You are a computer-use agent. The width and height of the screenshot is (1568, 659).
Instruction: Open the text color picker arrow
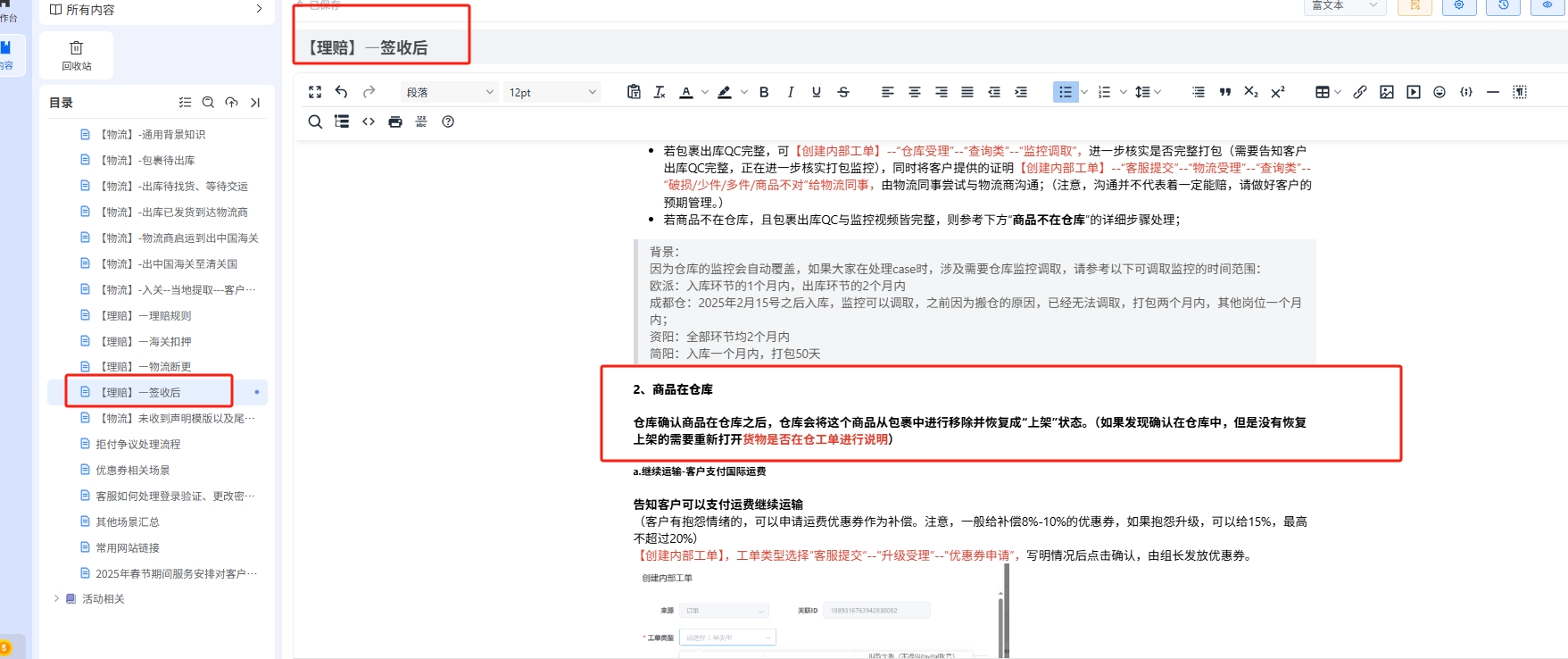[705, 92]
